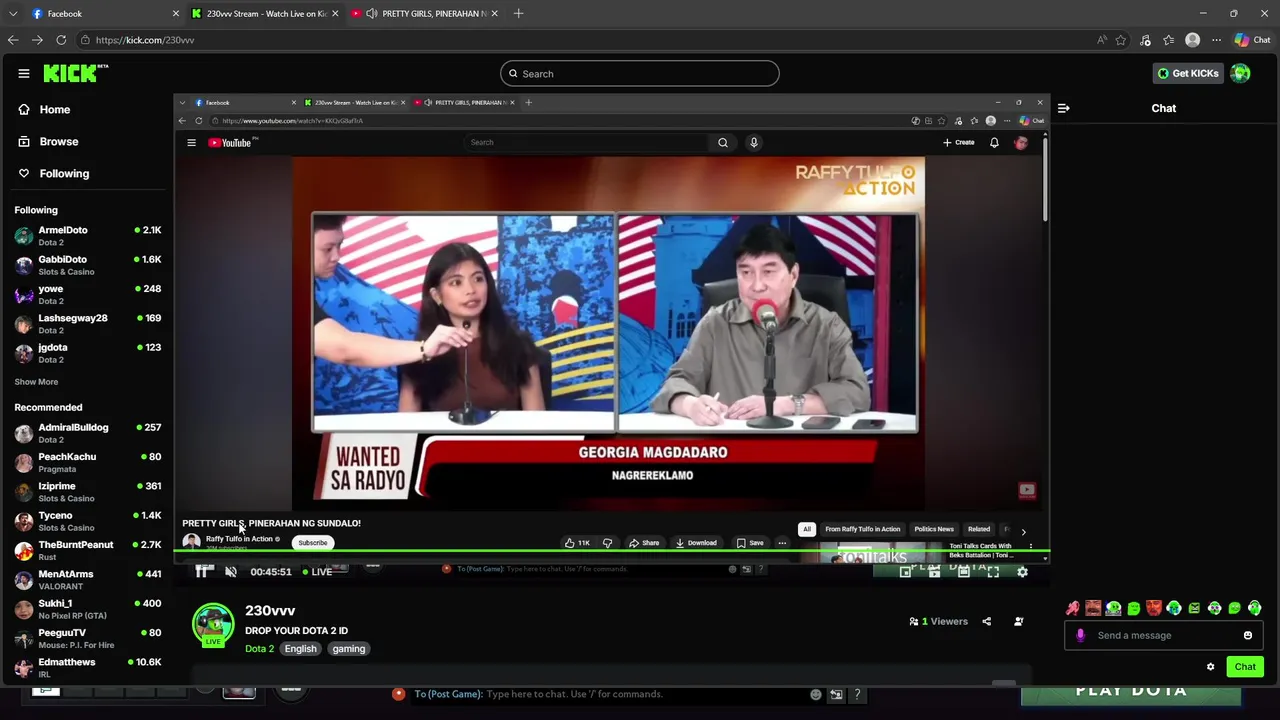Click the 230vvv streamer avatar
The width and height of the screenshot is (1280, 720).
pyautogui.click(x=213, y=623)
